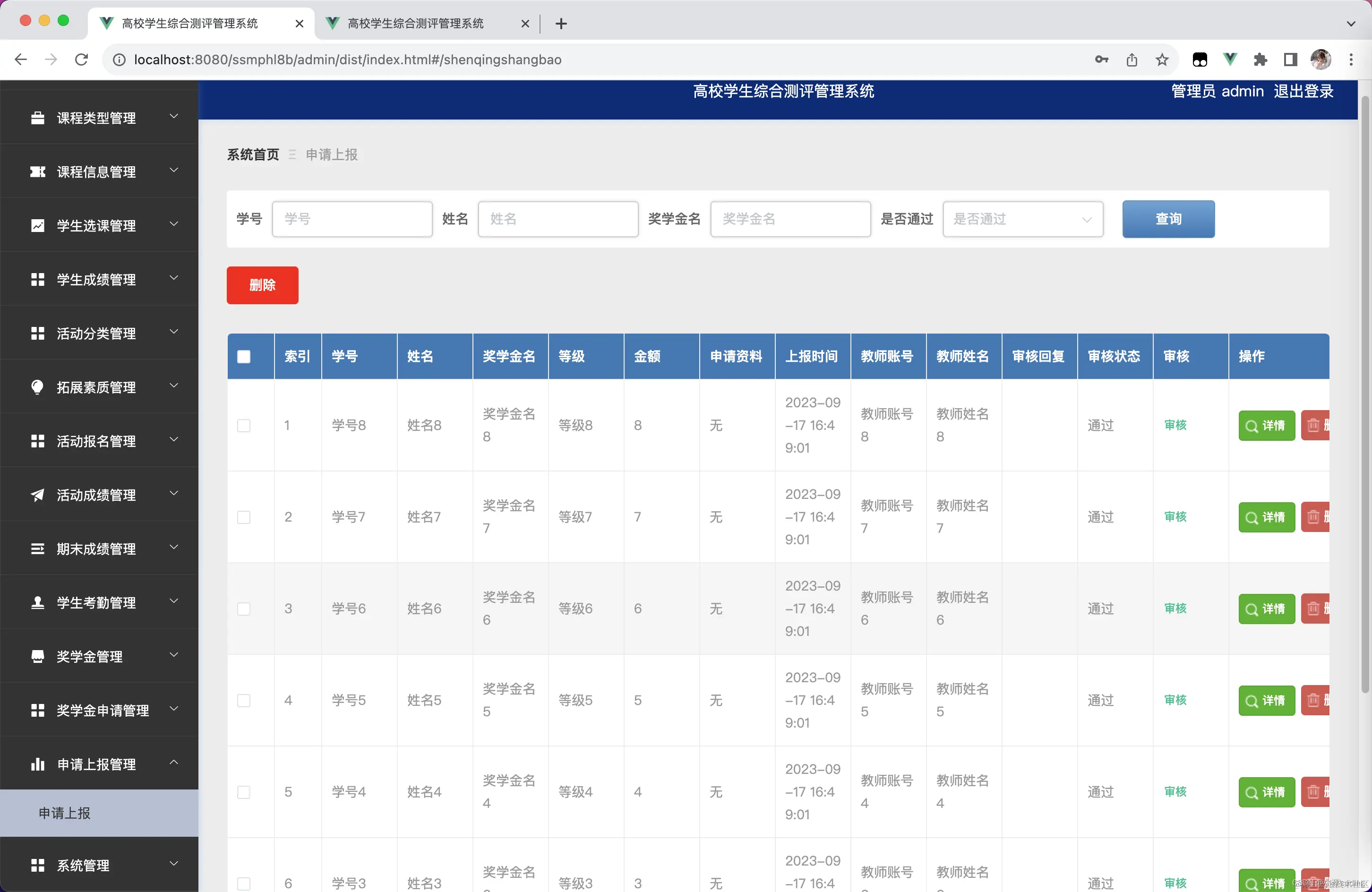Click the 课程类型管理 sidebar icon
This screenshot has height=892, width=1372.
[x=37, y=118]
